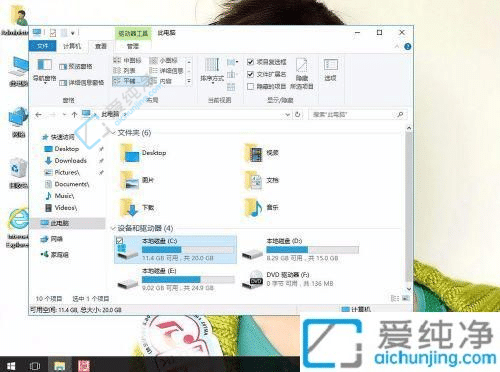Collapse the 设备和驱动器 (4) group
This screenshot has height=372, width=500.
113,228
